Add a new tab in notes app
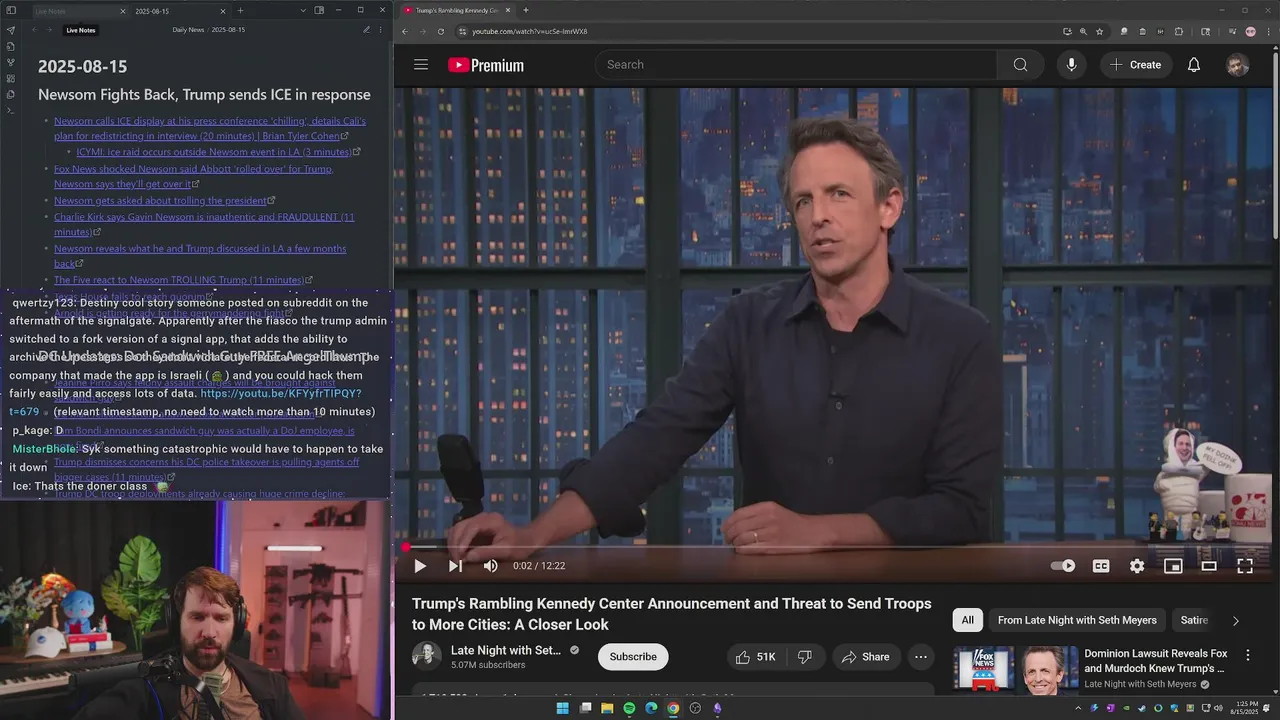Screen dimensions: 1280x720 tap(240, 11)
